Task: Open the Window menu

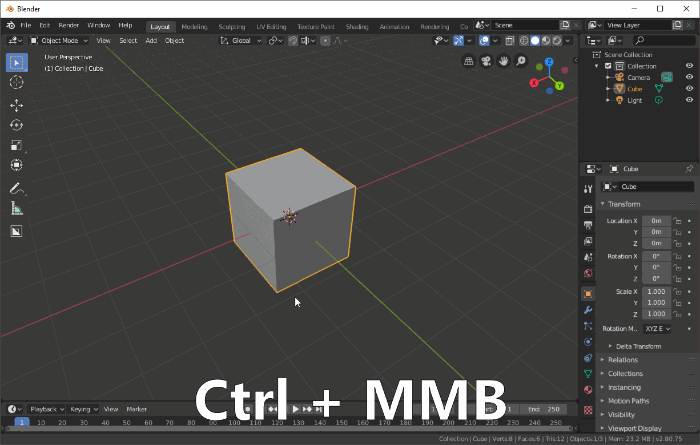Action: [x=99, y=25]
